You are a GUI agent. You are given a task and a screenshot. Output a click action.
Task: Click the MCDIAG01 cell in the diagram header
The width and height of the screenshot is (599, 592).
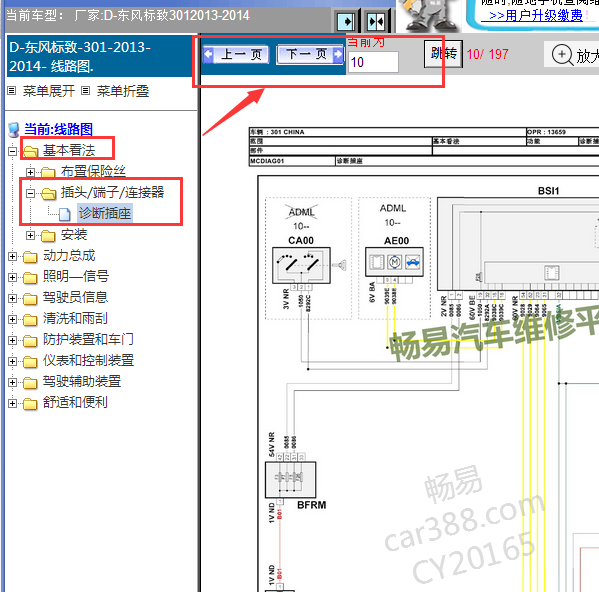(x=292, y=161)
